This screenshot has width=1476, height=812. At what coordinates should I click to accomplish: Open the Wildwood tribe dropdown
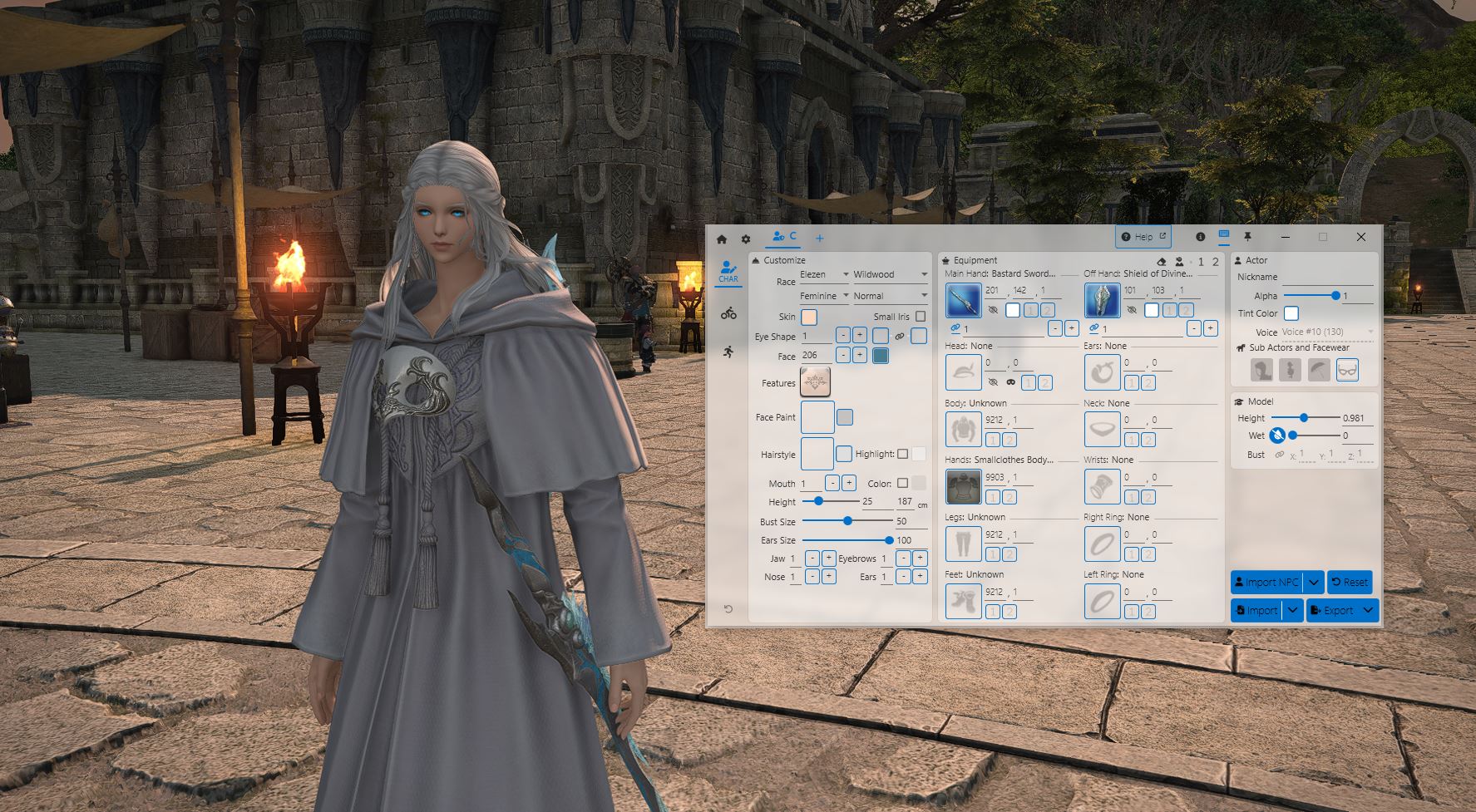coord(890,274)
